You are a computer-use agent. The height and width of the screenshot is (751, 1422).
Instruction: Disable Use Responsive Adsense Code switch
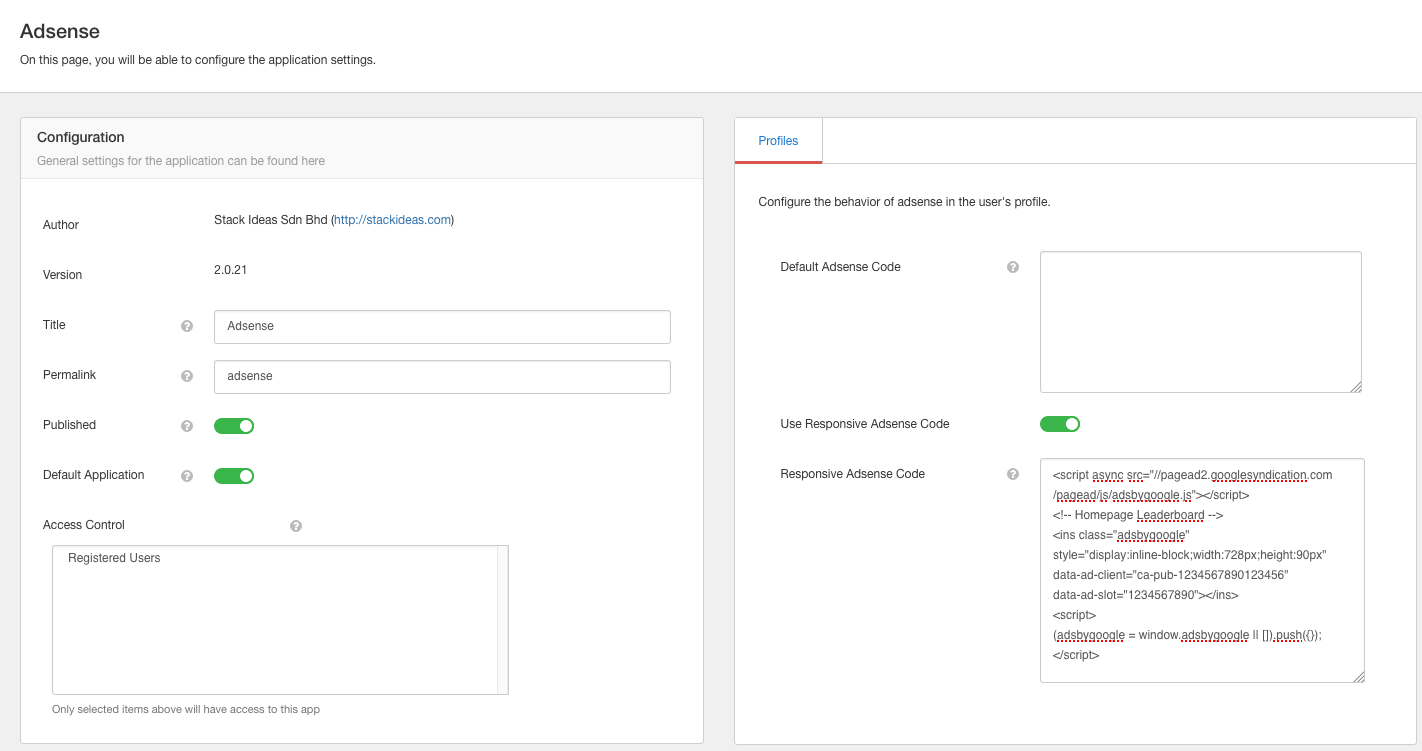click(x=1060, y=424)
